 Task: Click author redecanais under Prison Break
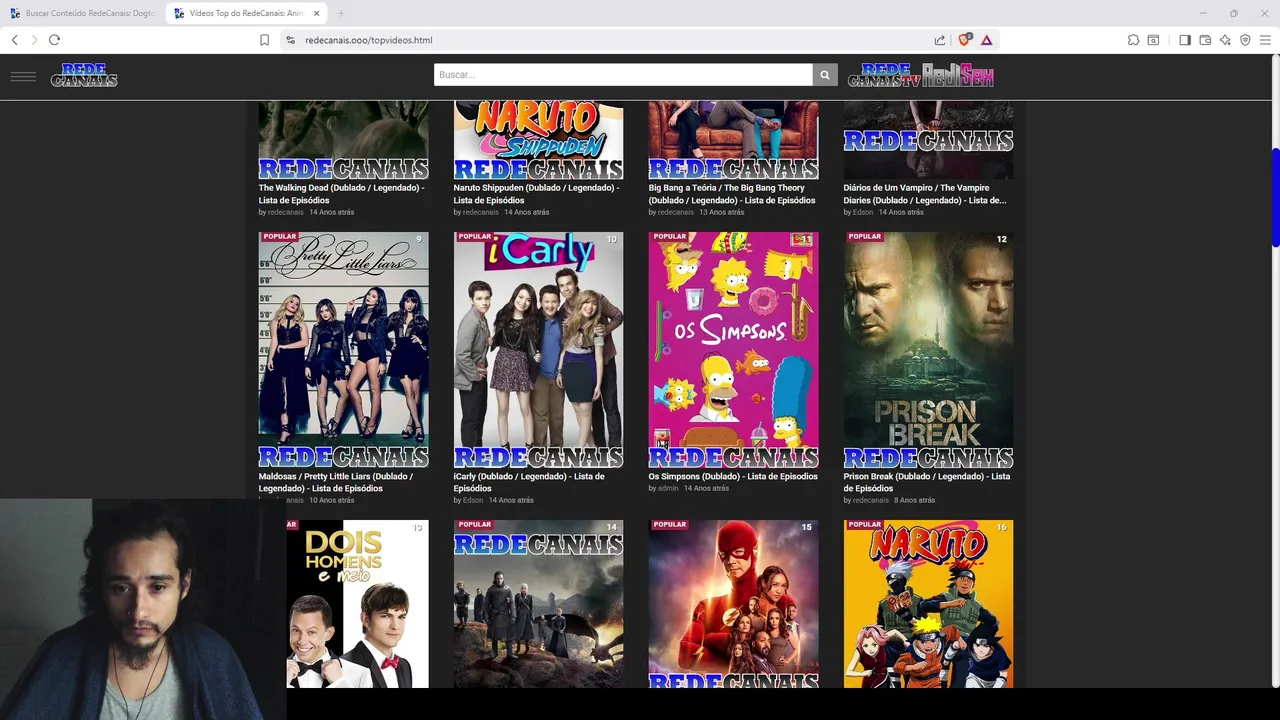coord(871,500)
